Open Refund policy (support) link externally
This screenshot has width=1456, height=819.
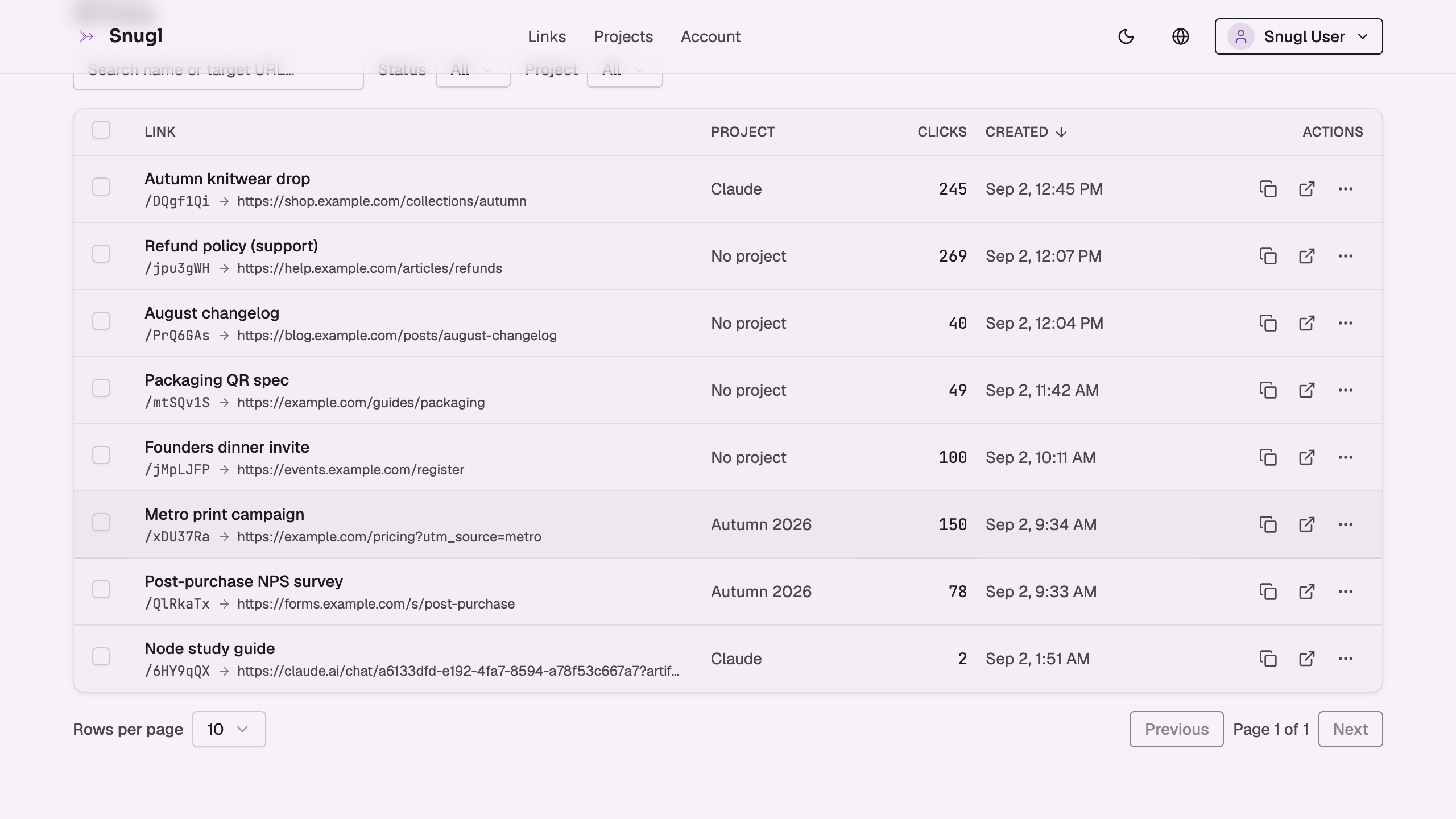click(1307, 256)
